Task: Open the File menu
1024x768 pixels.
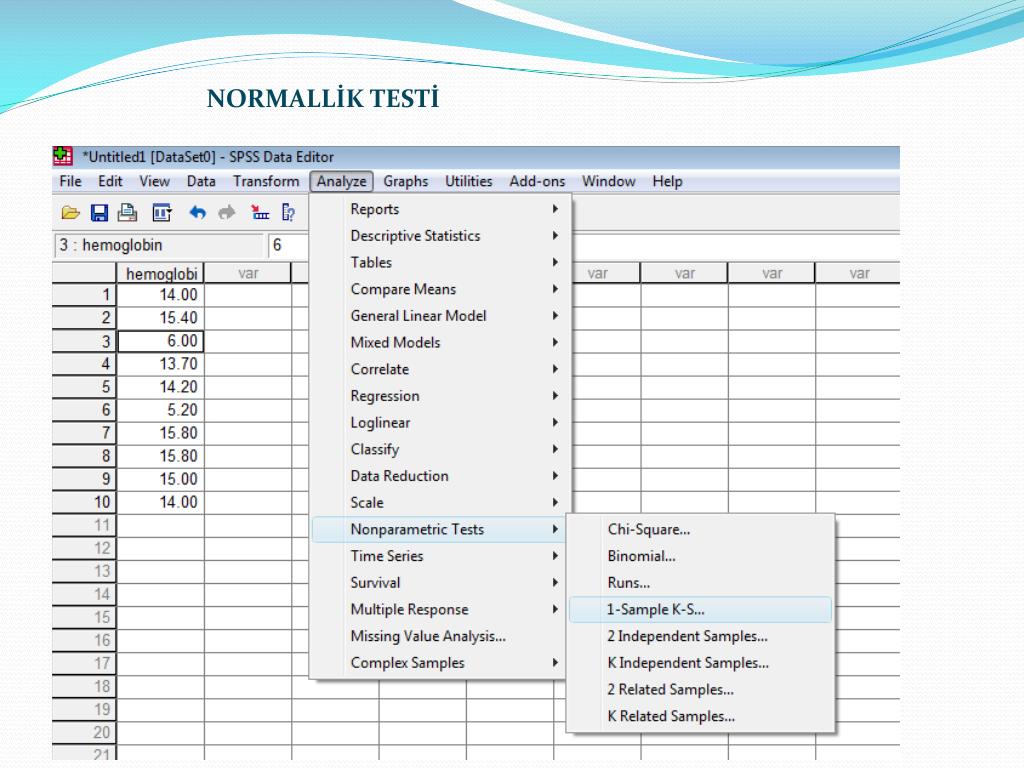Action: pyautogui.click(x=71, y=182)
